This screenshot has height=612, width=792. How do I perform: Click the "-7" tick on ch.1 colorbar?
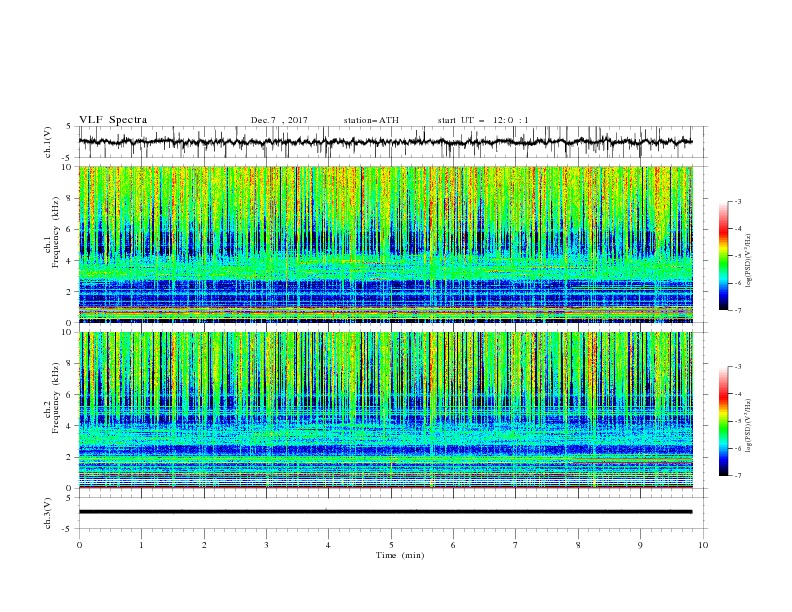point(738,311)
